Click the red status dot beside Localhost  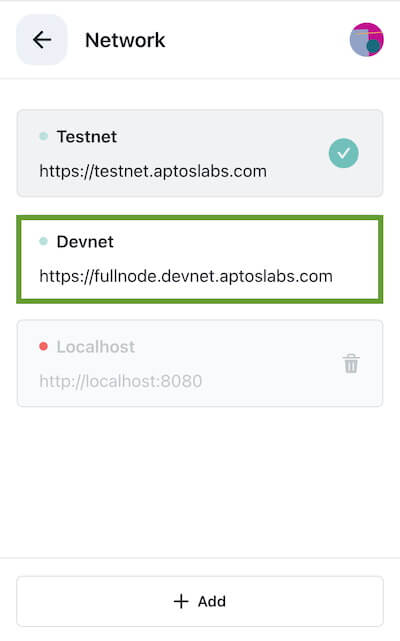coord(43,347)
